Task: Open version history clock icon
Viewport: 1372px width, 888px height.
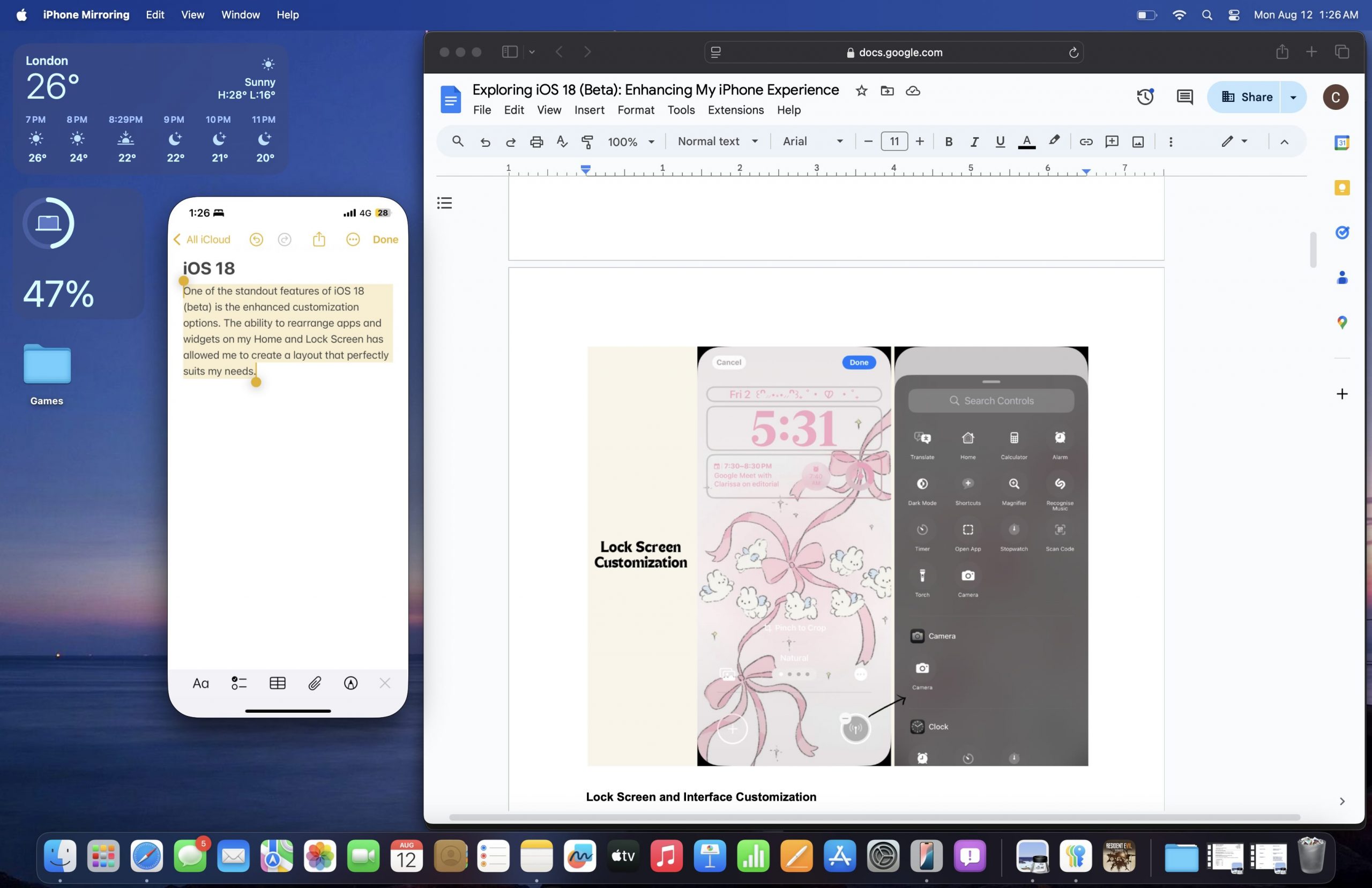Action: coord(1145,97)
